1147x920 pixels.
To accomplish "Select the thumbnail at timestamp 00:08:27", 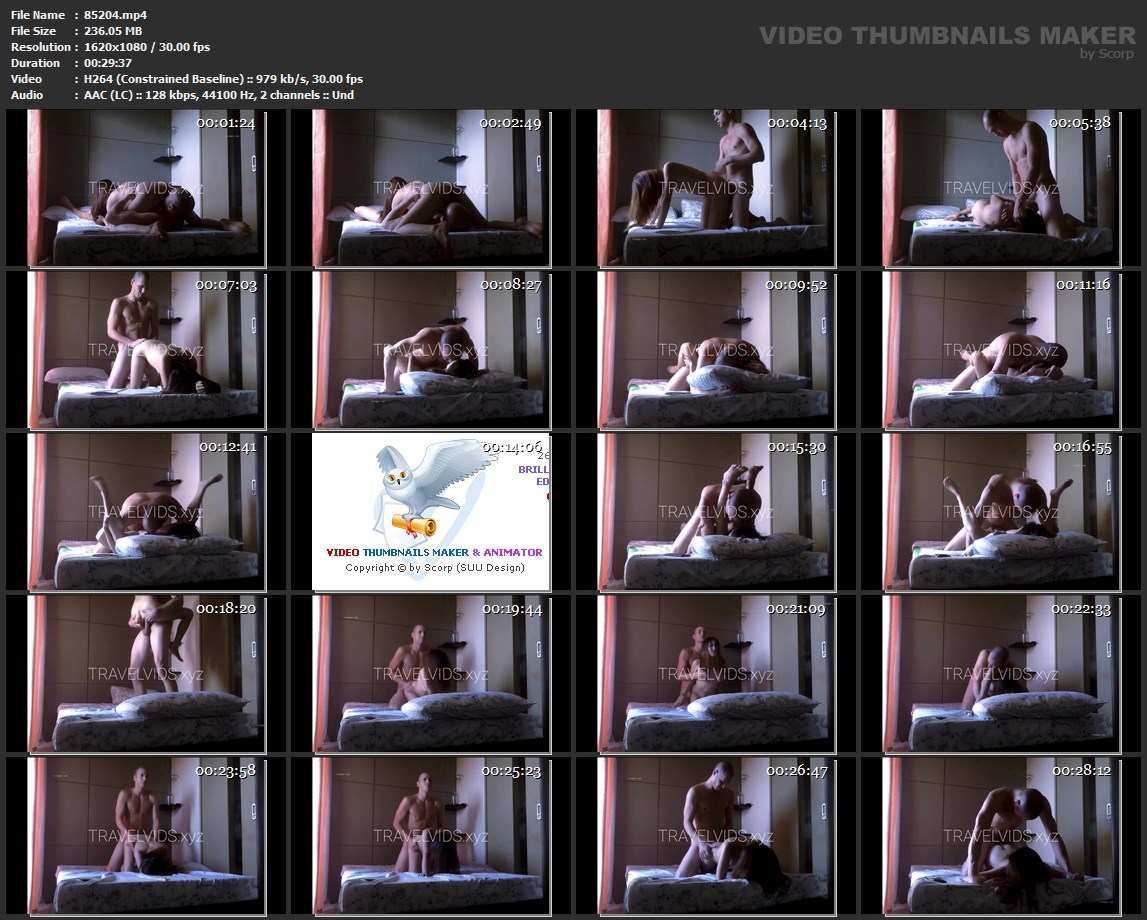I will pos(431,350).
